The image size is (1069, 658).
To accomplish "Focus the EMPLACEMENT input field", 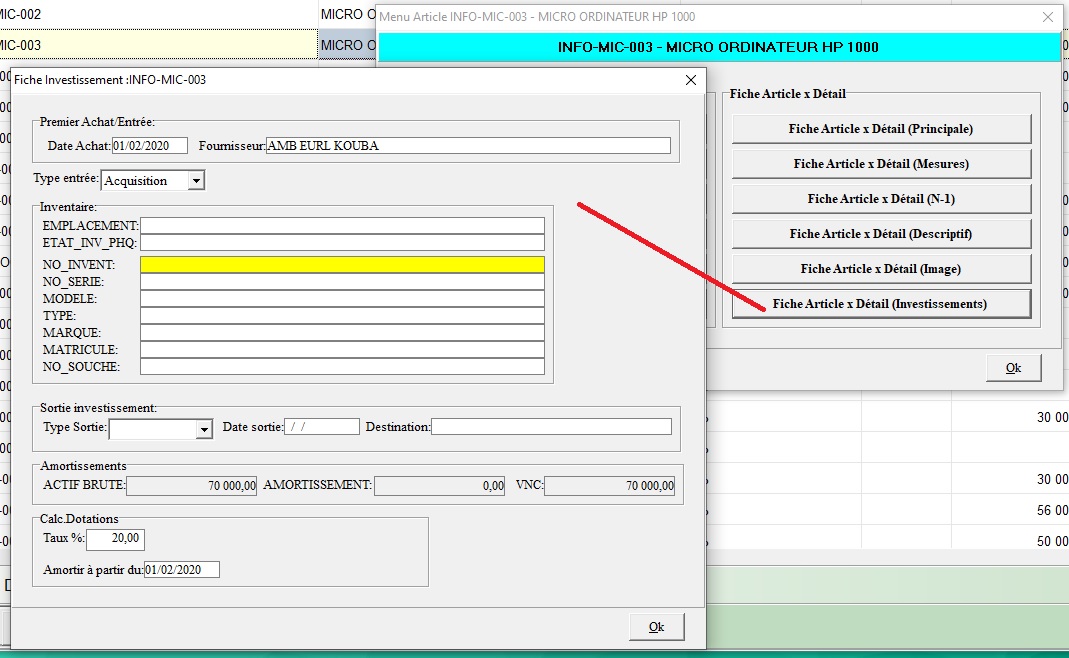I will click(x=342, y=226).
